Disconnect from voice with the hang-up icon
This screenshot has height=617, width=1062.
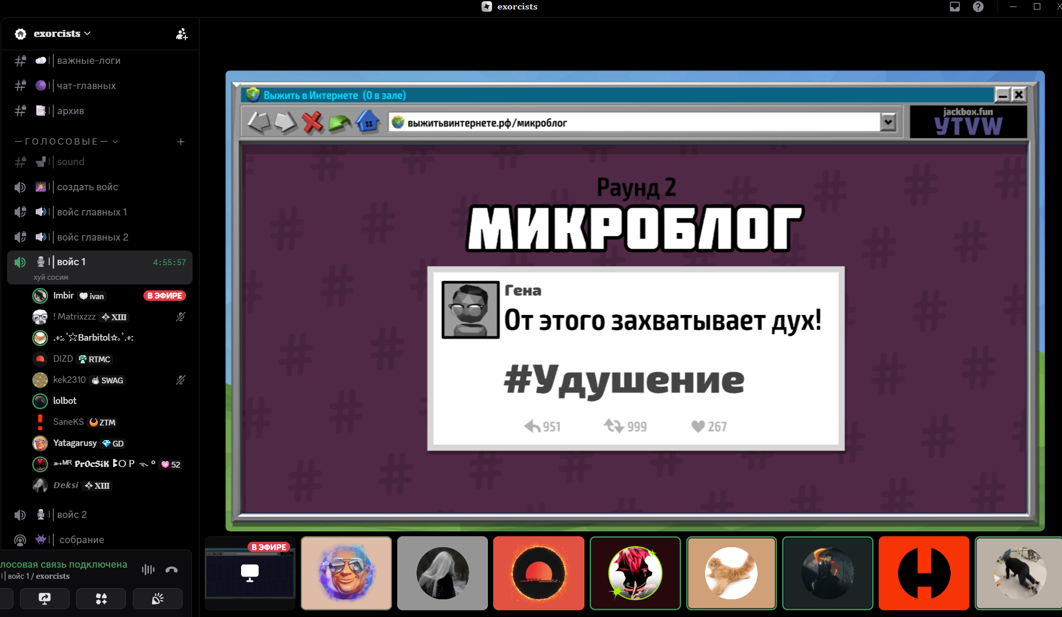coord(172,570)
